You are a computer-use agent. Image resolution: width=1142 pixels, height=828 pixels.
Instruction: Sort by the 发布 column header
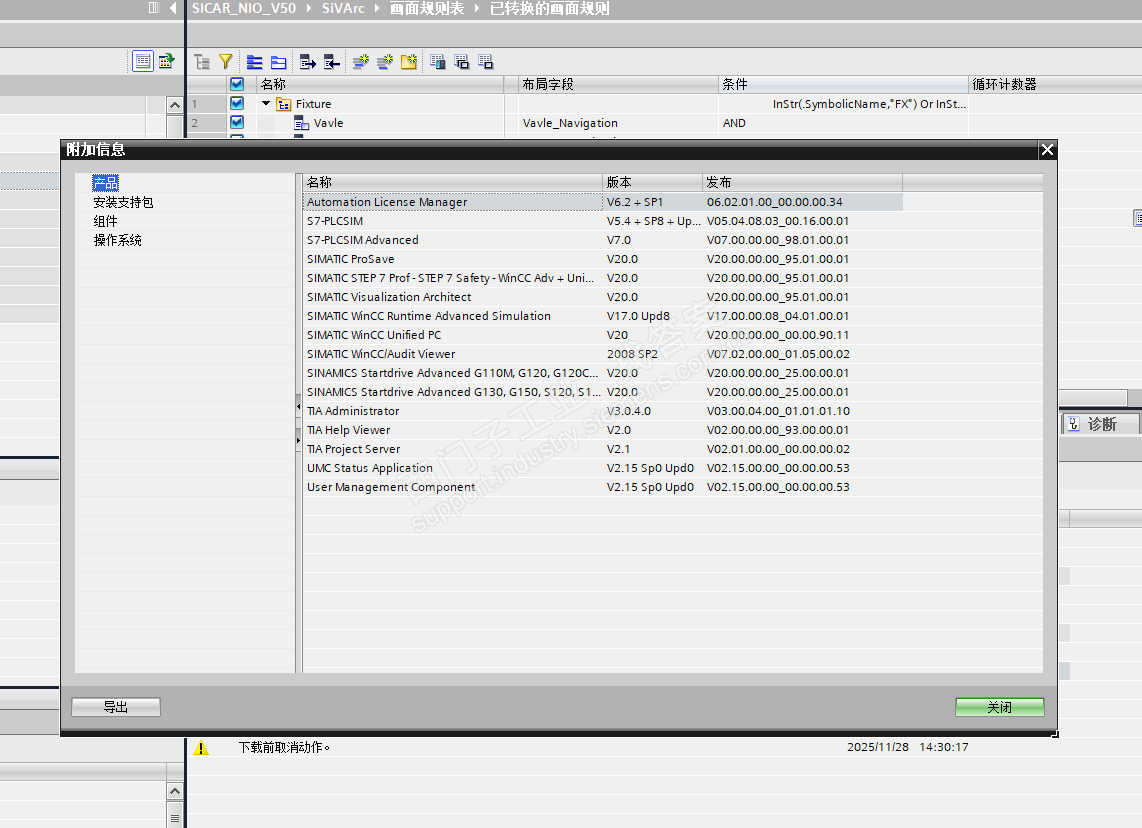(x=803, y=182)
